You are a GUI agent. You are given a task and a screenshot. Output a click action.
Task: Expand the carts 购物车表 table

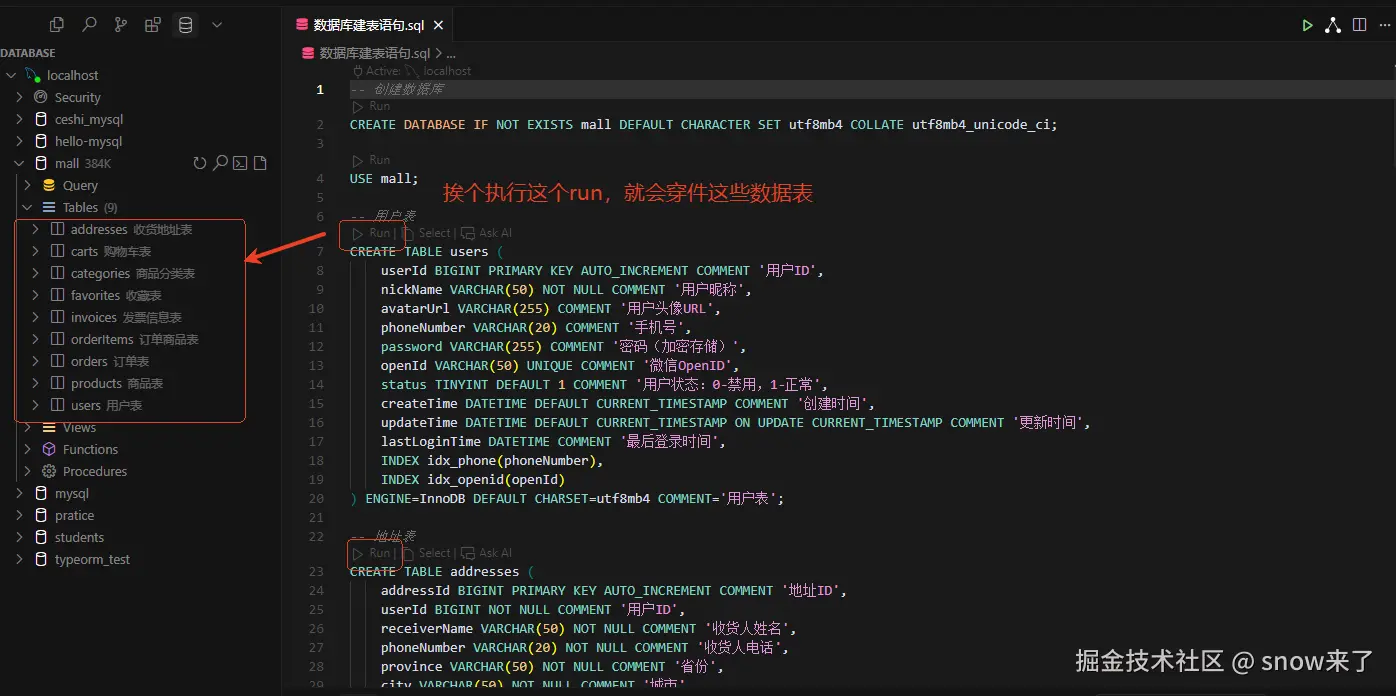pyautogui.click(x=35, y=251)
